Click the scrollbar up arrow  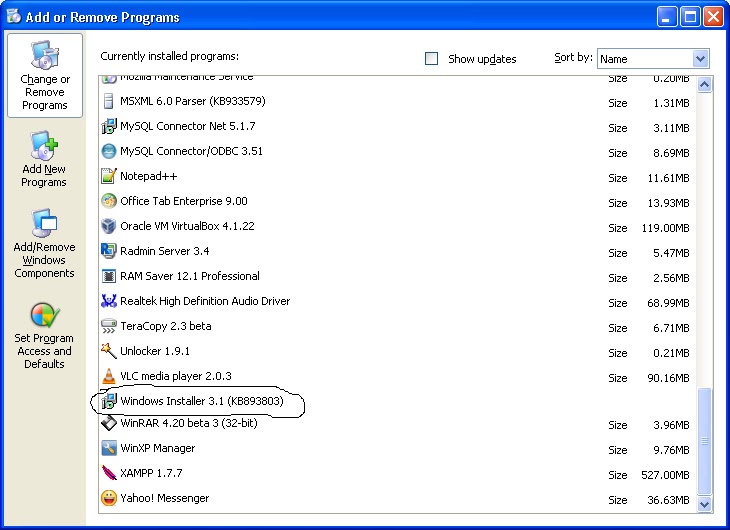click(x=704, y=85)
